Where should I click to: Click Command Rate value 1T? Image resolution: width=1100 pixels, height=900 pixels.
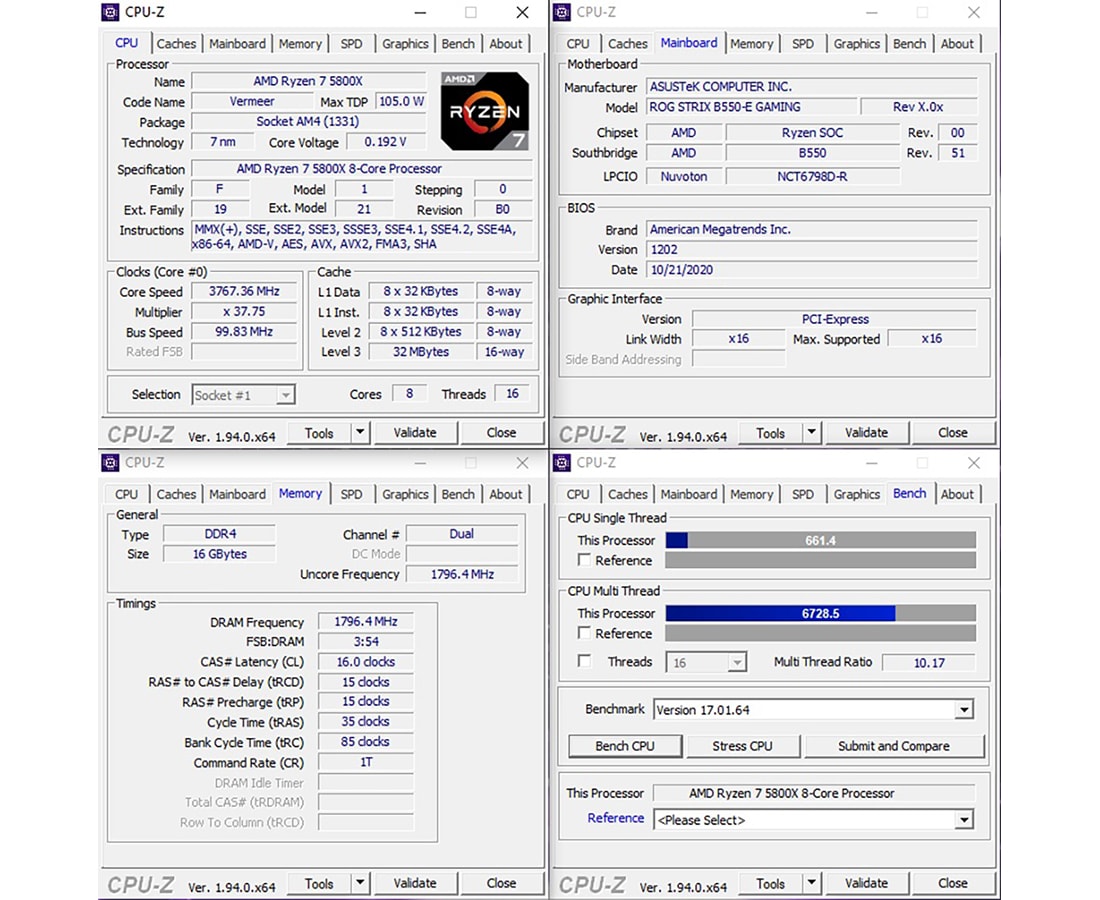(x=365, y=762)
